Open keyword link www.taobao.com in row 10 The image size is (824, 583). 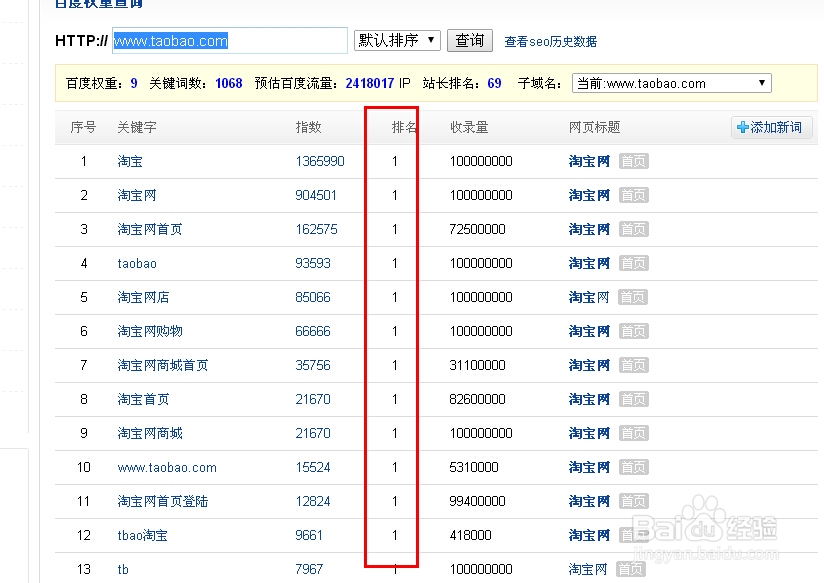click(167, 467)
